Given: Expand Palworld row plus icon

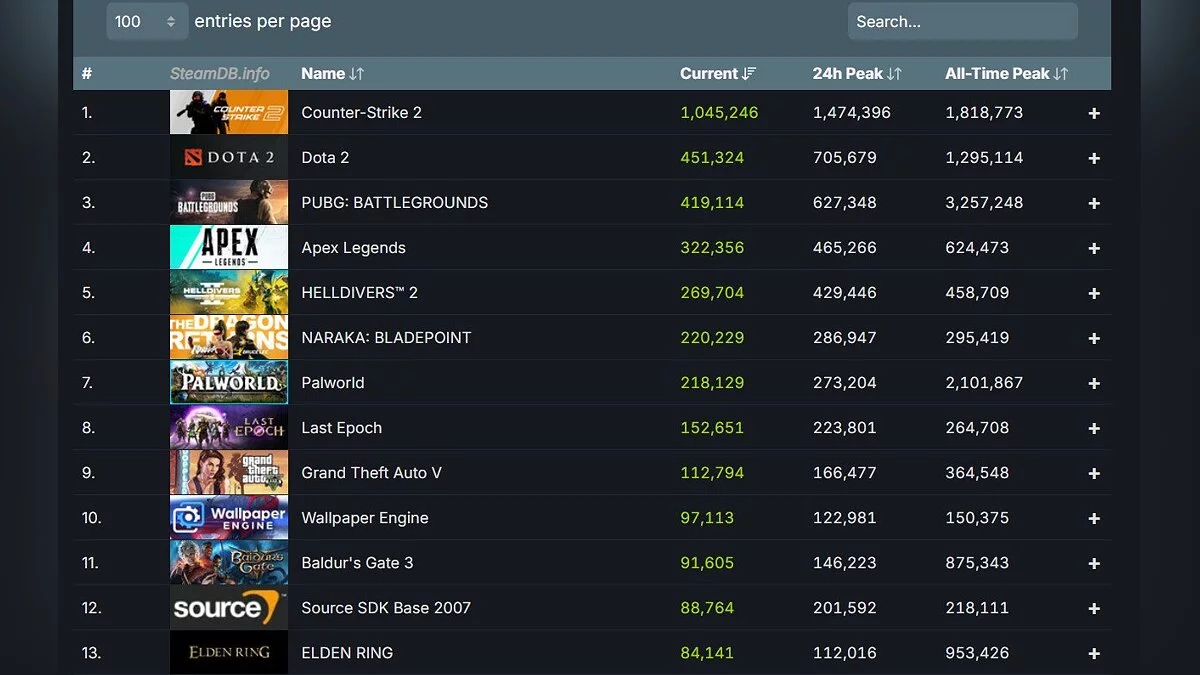Looking at the screenshot, I should pos(1094,383).
